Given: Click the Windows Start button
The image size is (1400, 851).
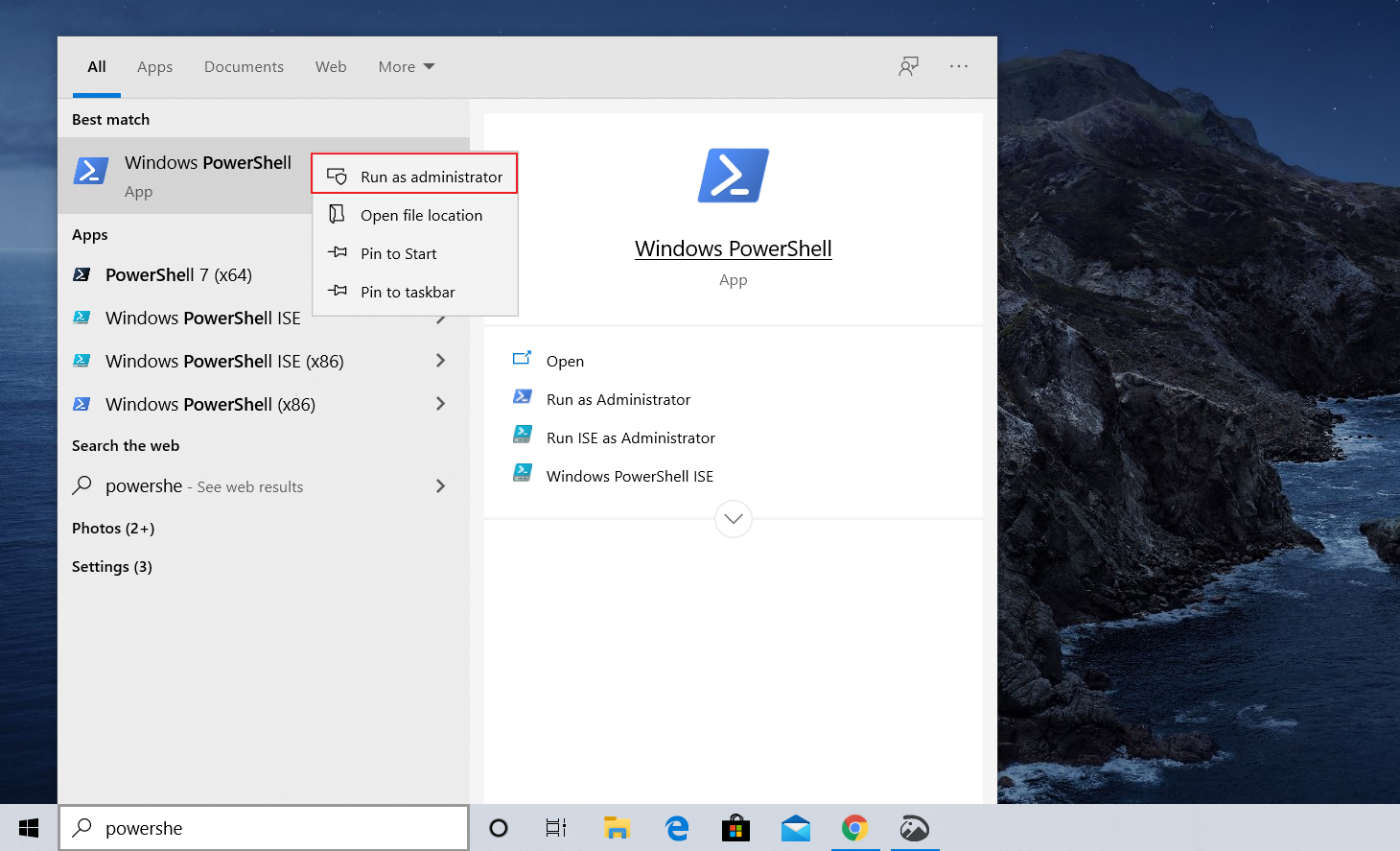Looking at the screenshot, I should click(x=29, y=828).
